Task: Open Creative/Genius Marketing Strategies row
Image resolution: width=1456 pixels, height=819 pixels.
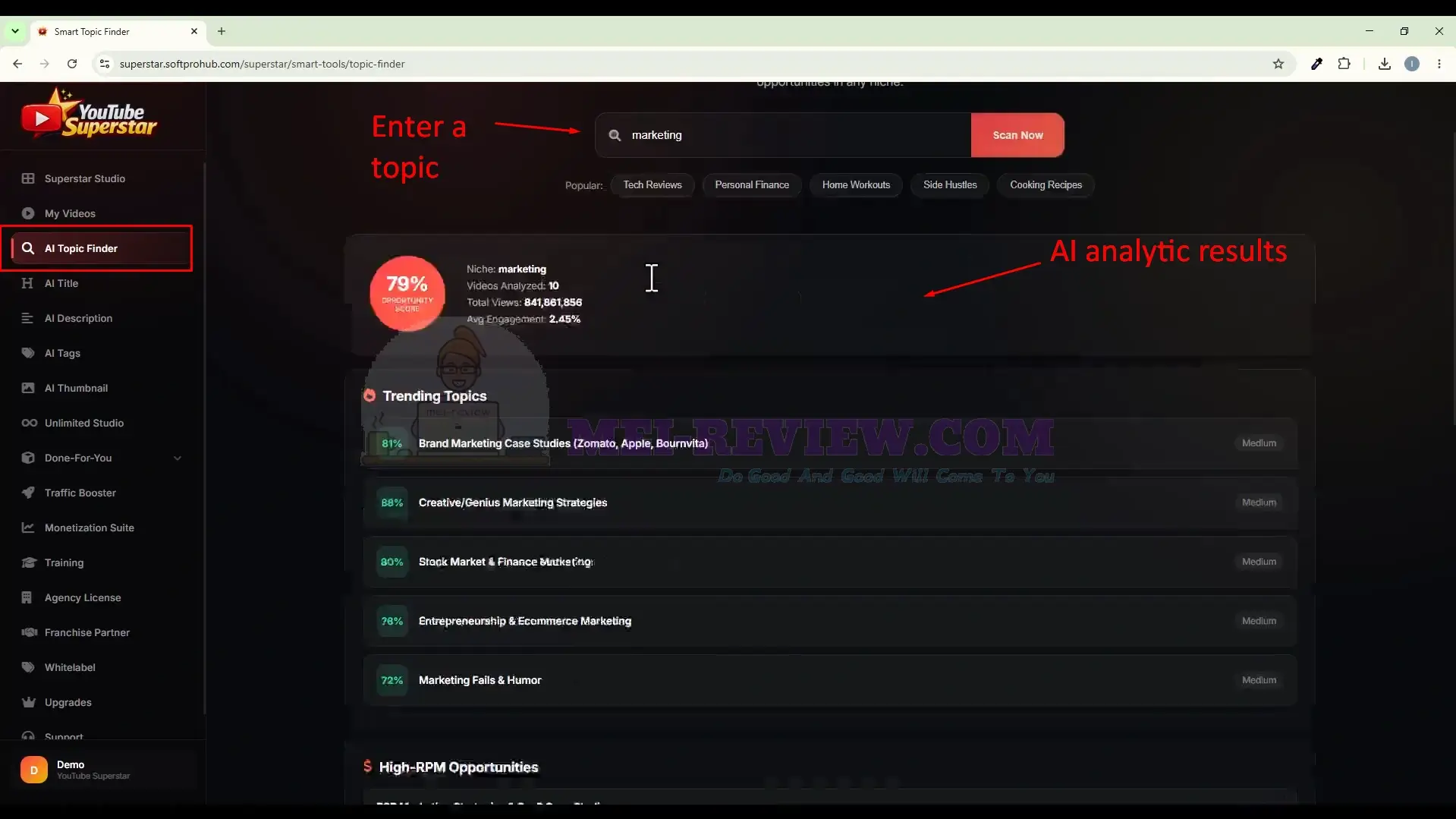Action: click(829, 502)
